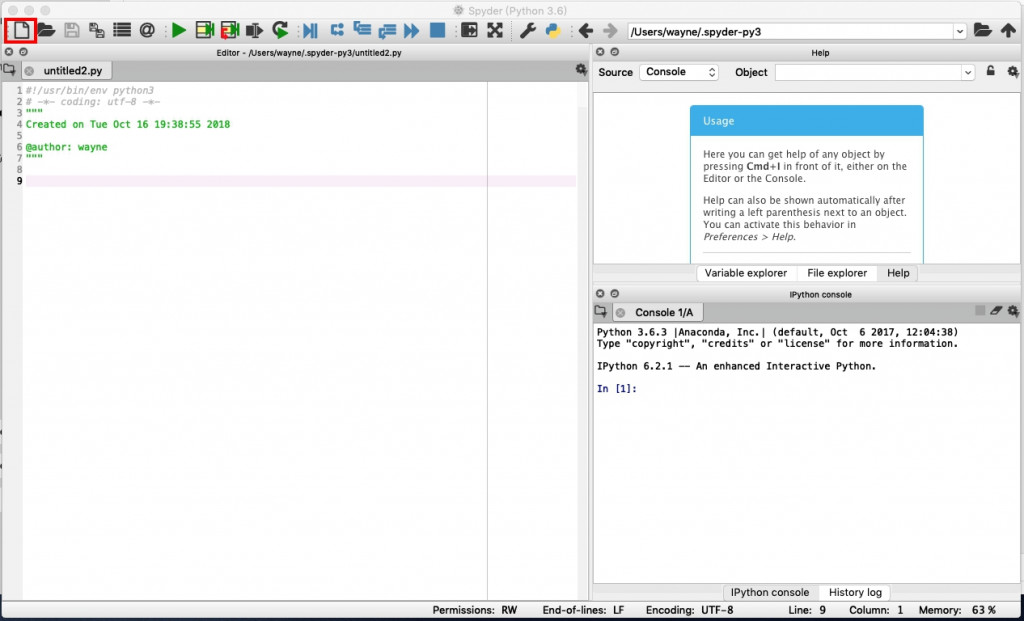Click the Encoding: UTF-8 status bar entry
1024x621 pixels.
tap(690, 611)
